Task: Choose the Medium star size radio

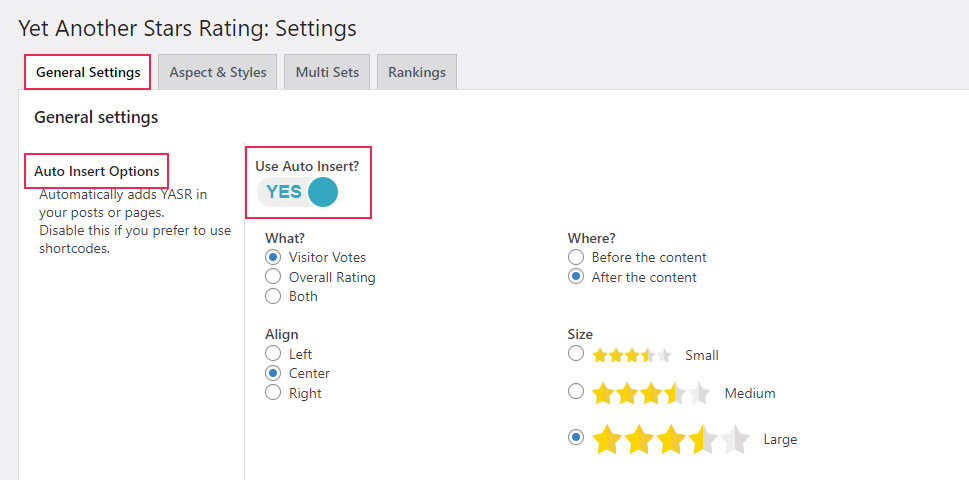Action: [575, 391]
